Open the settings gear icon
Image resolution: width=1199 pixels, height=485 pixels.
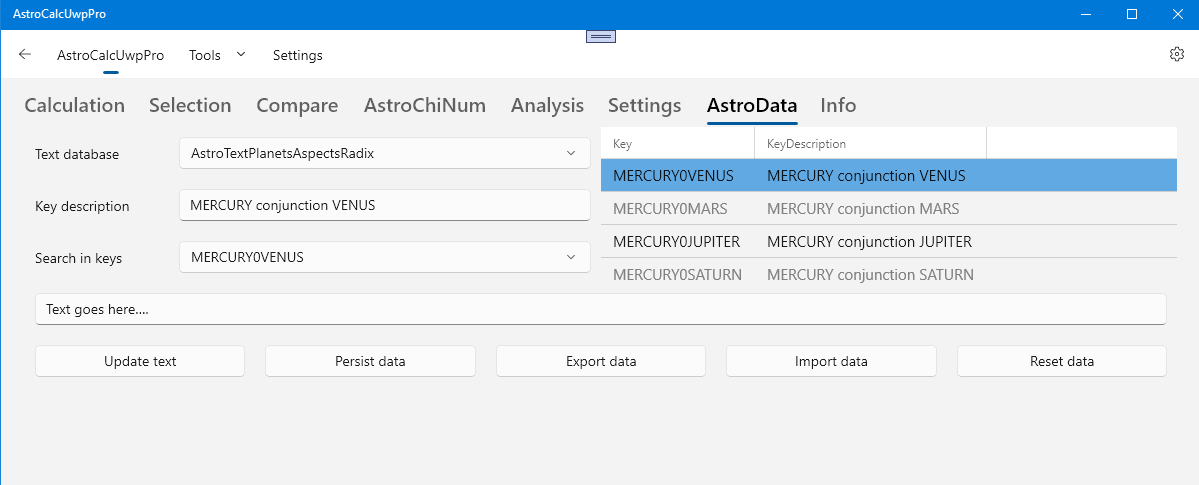tap(1177, 55)
